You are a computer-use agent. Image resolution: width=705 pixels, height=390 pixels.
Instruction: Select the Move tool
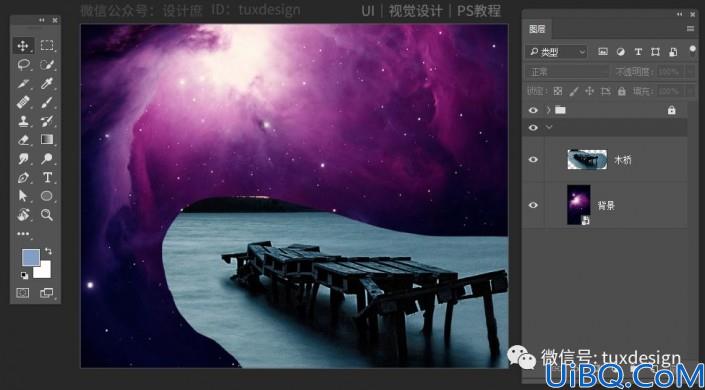(23, 45)
